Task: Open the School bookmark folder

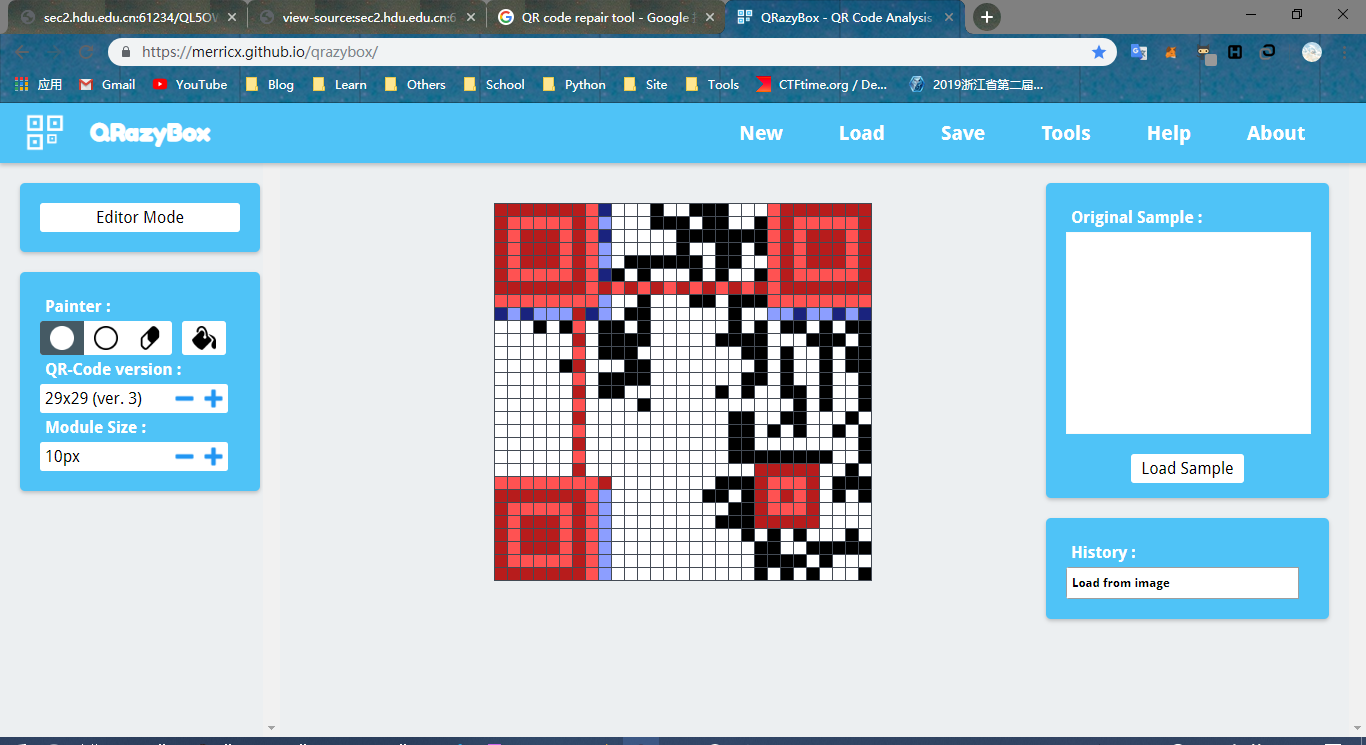Action: pos(494,85)
